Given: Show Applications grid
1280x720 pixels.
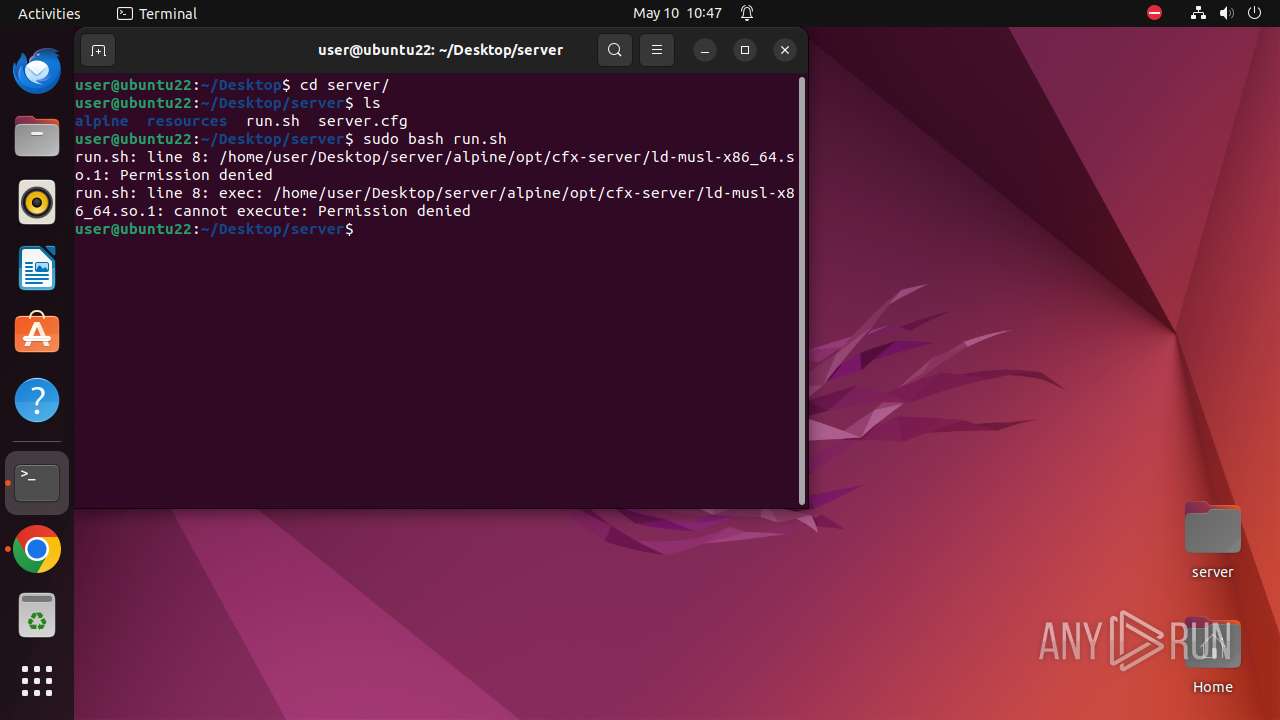Looking at the screenshot, I should tap(37, 681).
